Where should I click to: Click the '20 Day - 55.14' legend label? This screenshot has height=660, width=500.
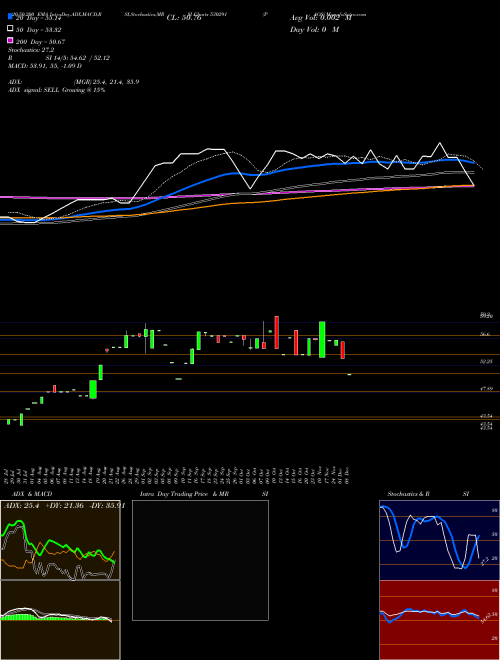tap(39, 18)
